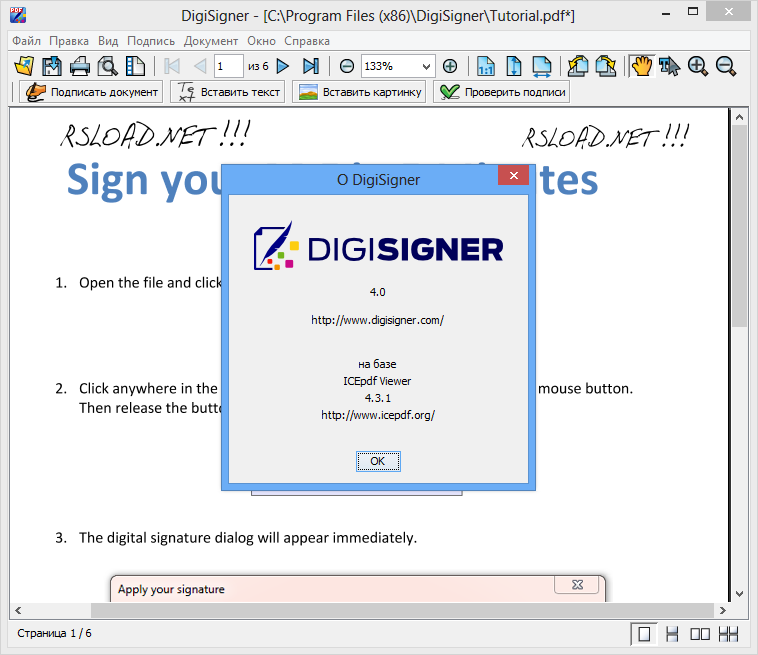
Task: Select the hand pan tool
Action: 642,66
